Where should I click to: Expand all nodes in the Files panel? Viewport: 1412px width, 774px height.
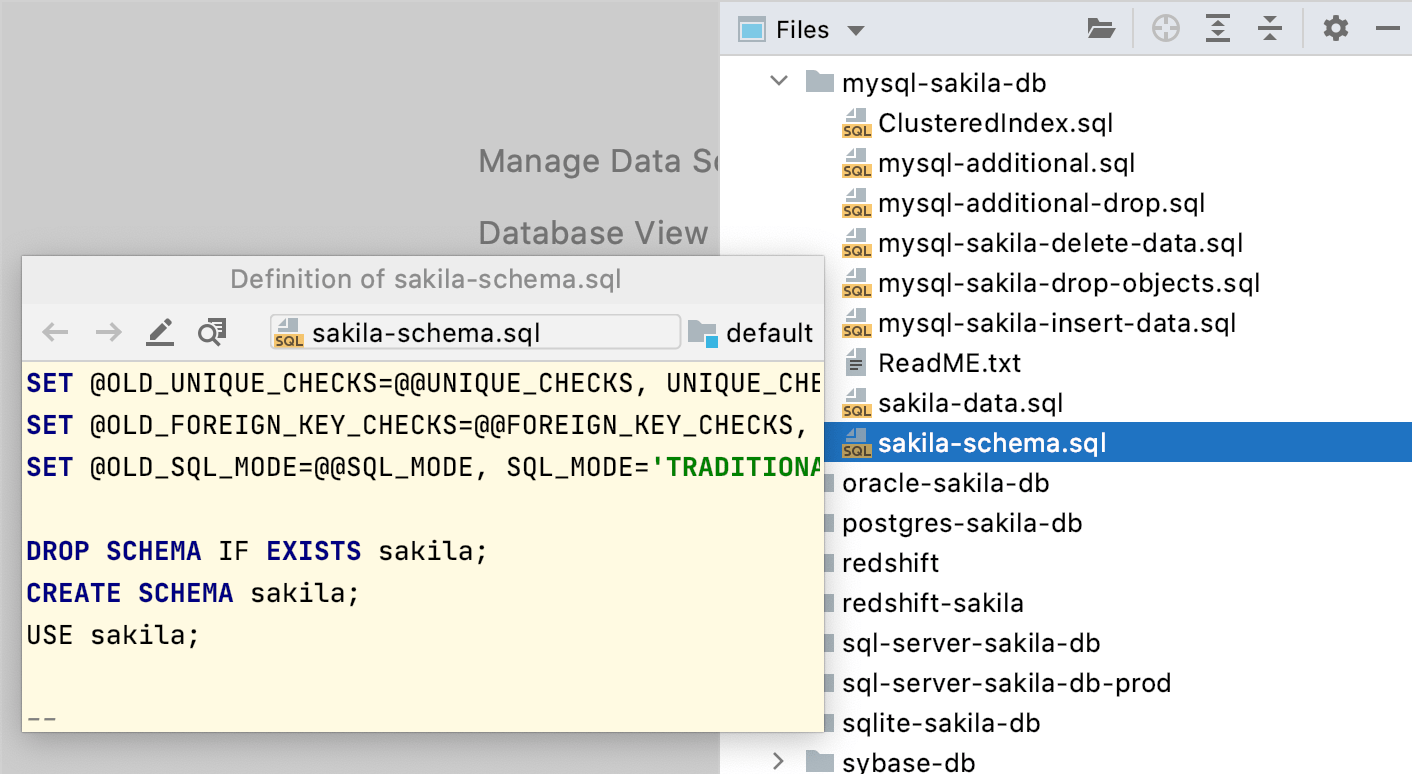click(1218, 28)
